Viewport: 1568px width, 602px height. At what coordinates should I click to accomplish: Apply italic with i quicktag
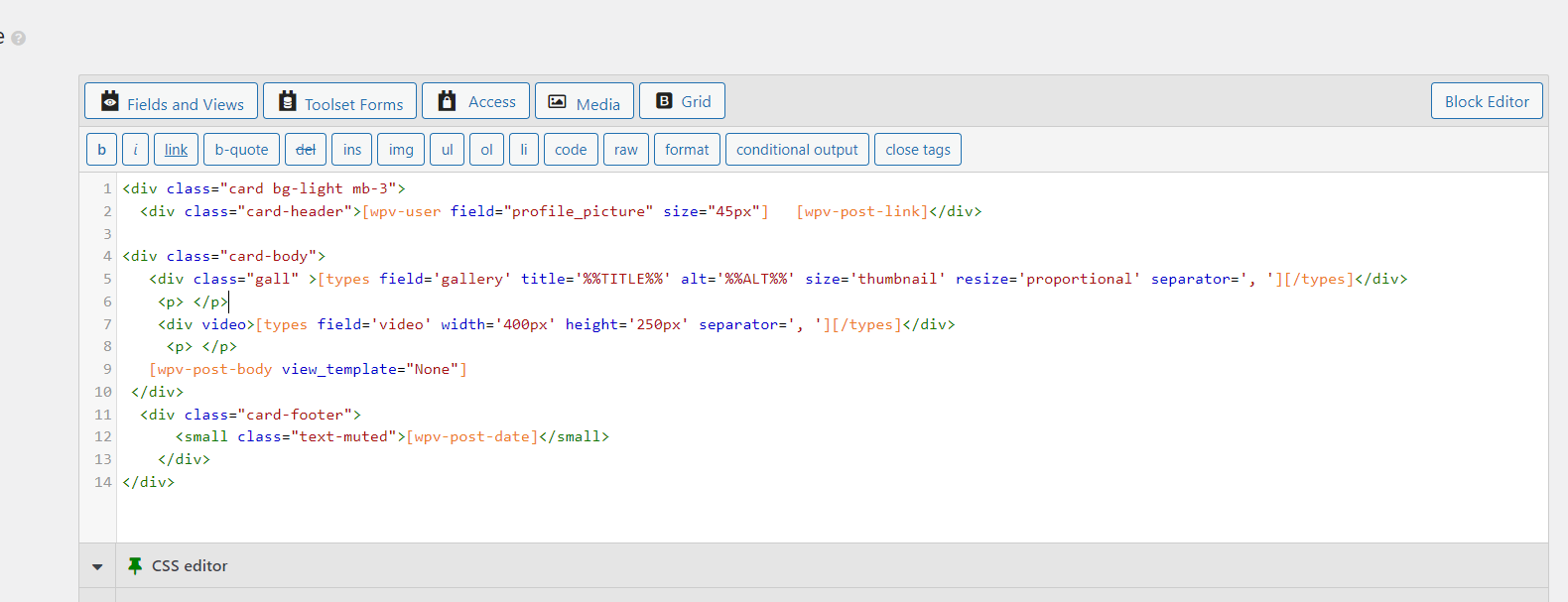pos(136,150)
